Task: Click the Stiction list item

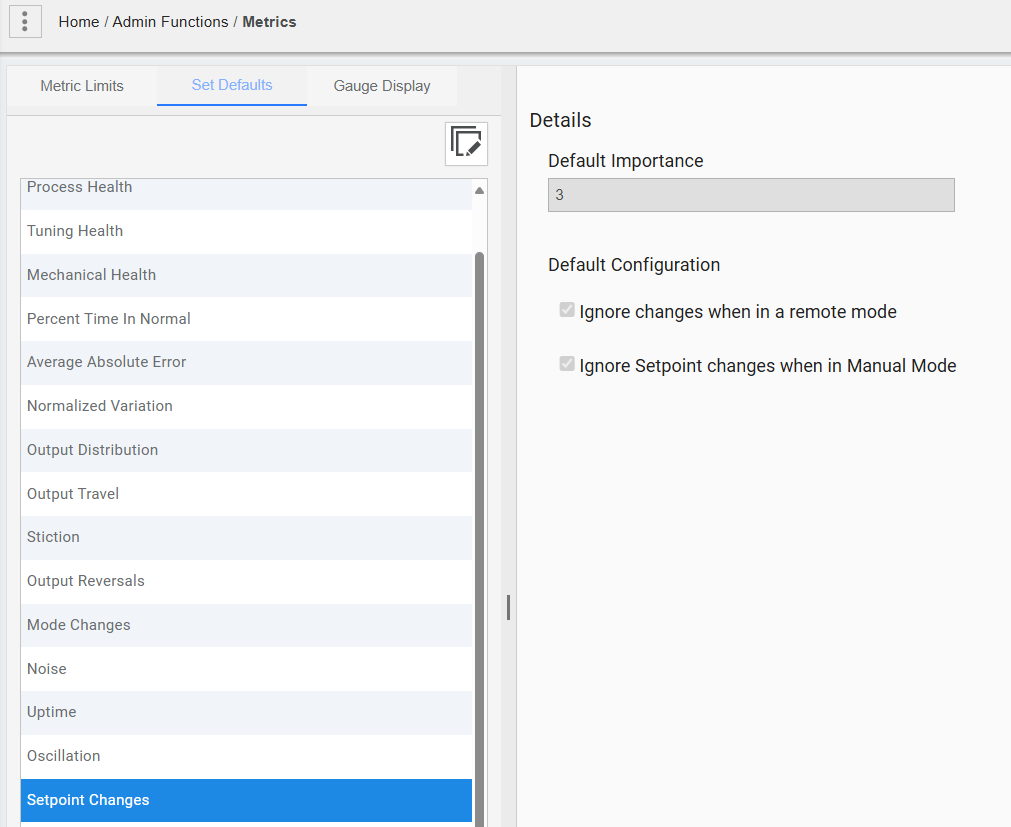Action: click(x=246, y=537)
